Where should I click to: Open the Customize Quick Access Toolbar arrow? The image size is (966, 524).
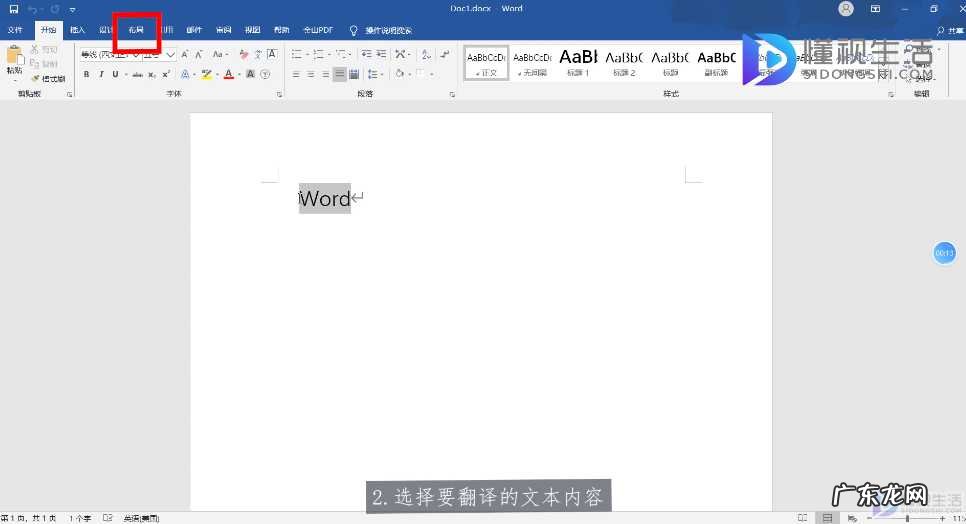(x=73, y=10)
